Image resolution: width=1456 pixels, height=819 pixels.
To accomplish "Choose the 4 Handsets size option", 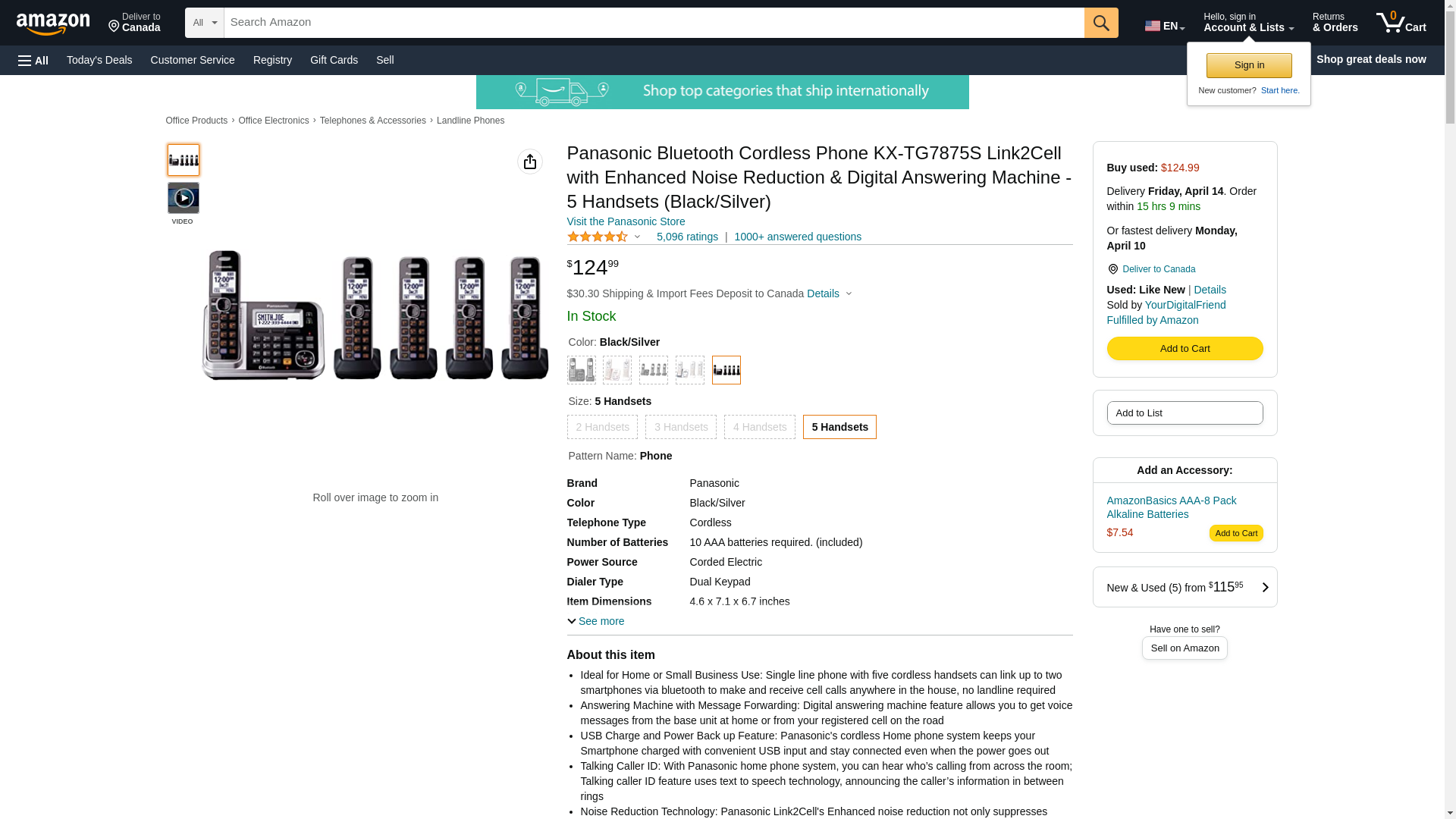I will click(x=760, y=427).
